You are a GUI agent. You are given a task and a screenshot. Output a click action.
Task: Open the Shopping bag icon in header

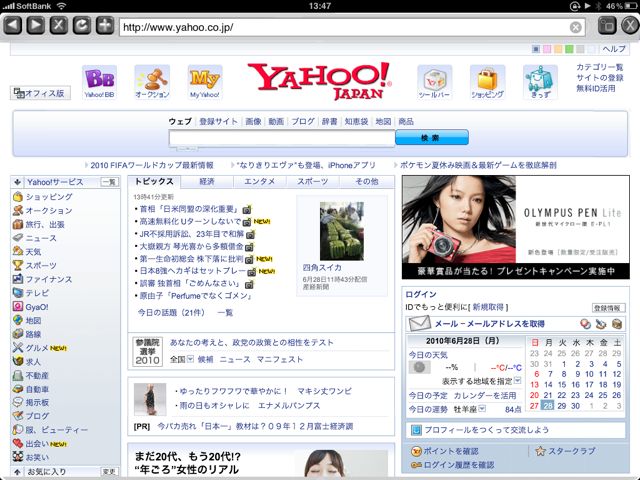coord(487,82)
